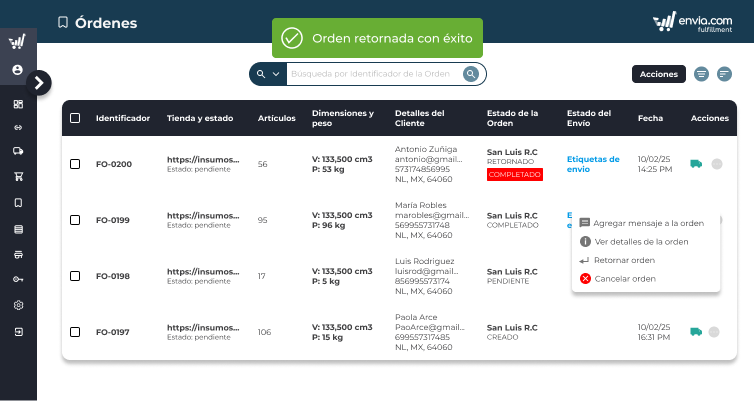Click green truck icon for order FO-0200
This screenshot has width=754, height=401.
(x=696, y=164)
